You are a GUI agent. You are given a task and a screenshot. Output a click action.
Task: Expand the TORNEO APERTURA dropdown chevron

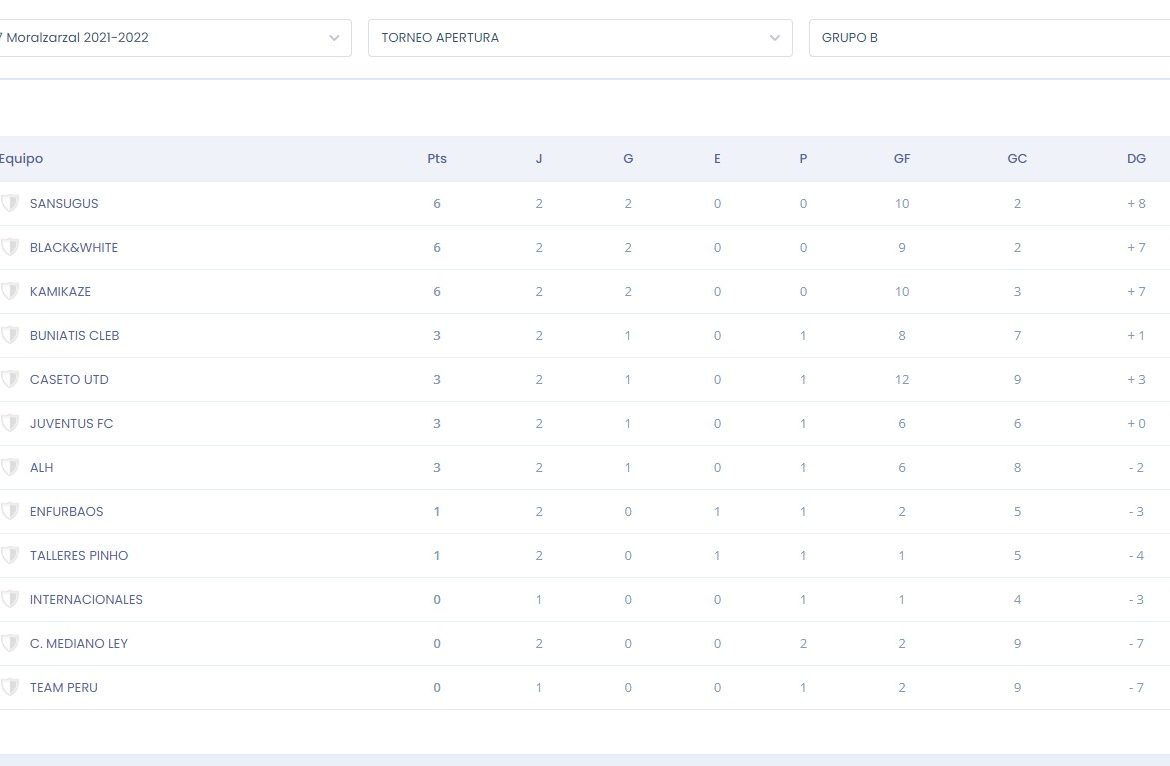coord(775,38)
